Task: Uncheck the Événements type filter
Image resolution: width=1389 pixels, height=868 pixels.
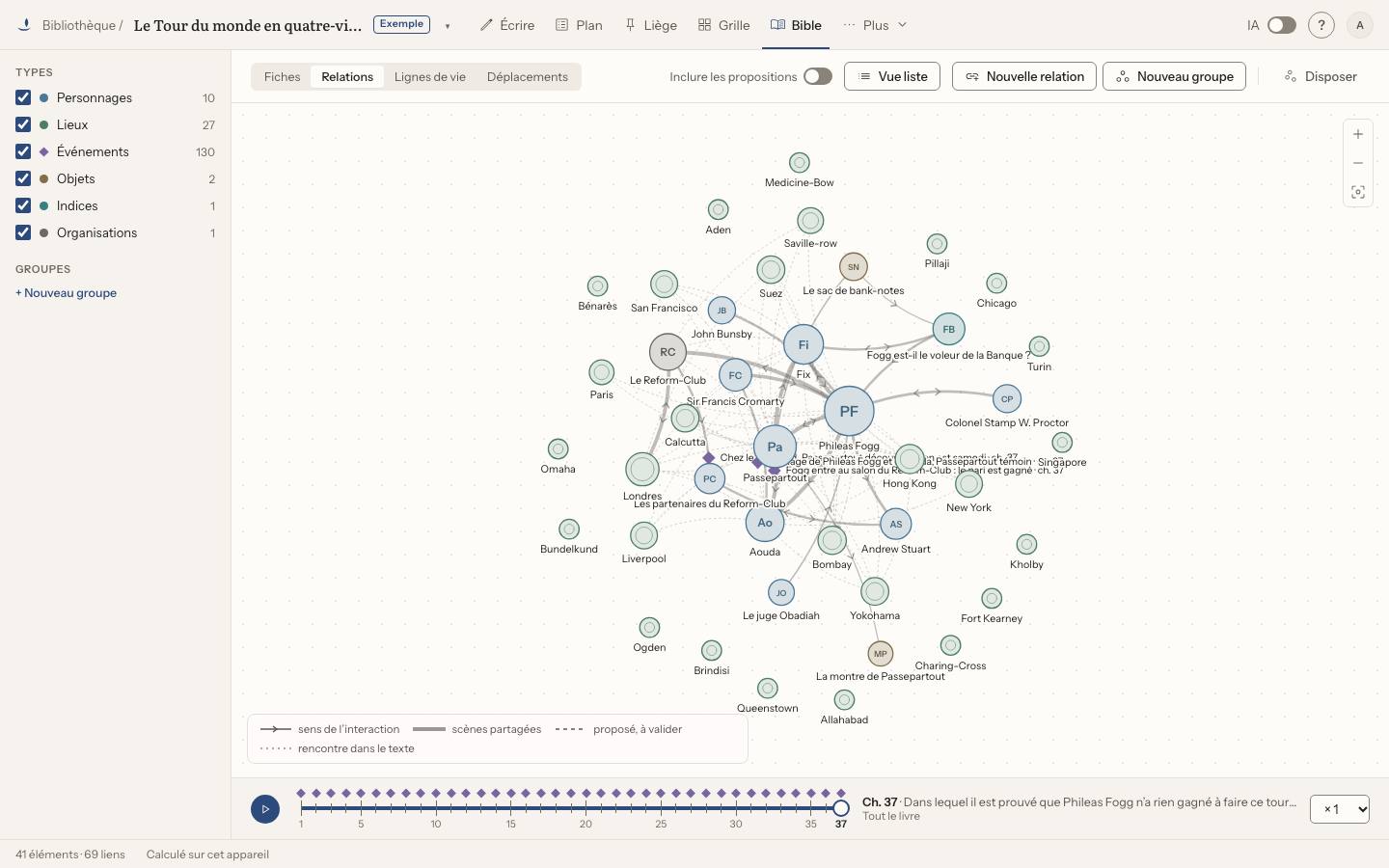Action: coord(23,151)
